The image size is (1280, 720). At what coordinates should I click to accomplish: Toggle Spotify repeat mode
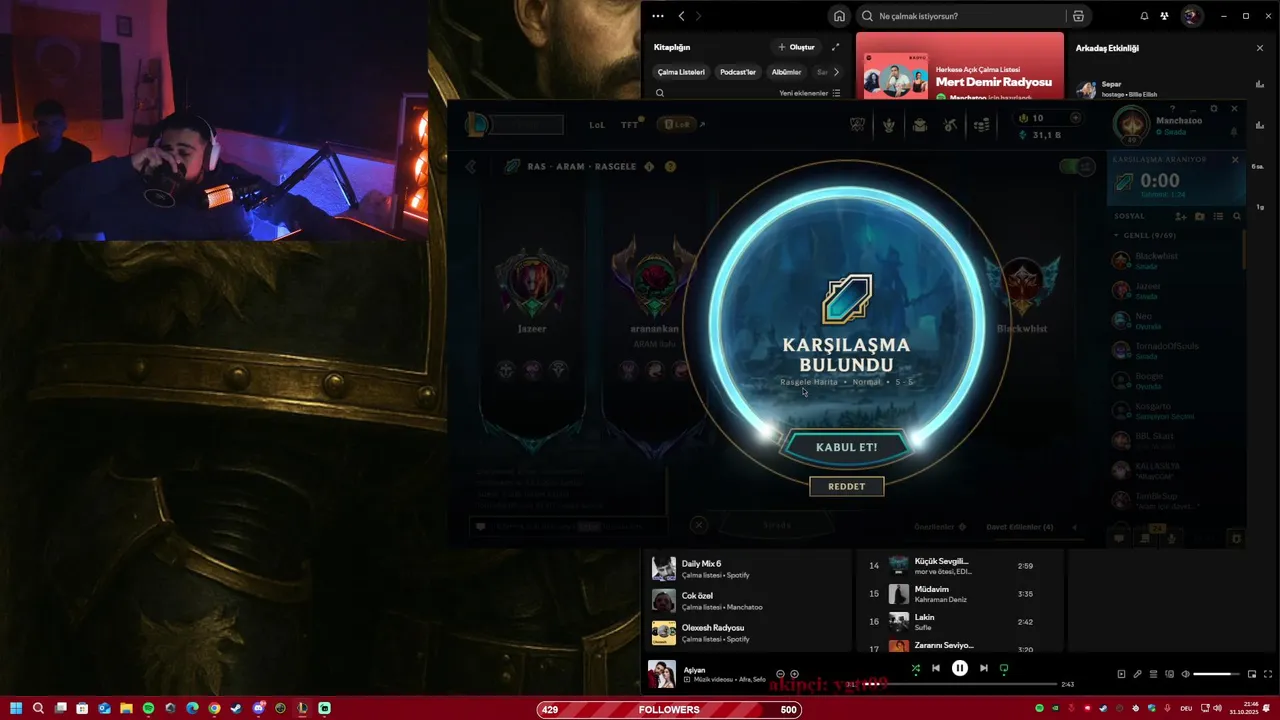1004,668
